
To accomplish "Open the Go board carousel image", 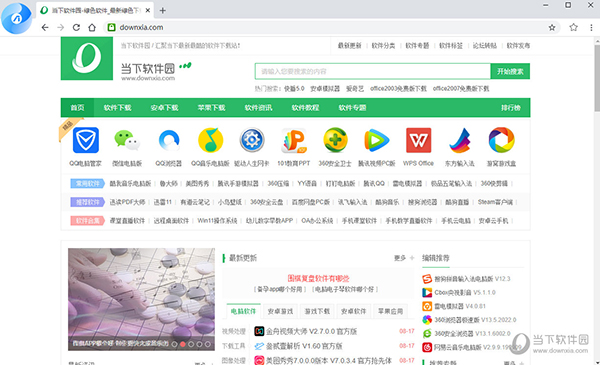I will point(142,299).
